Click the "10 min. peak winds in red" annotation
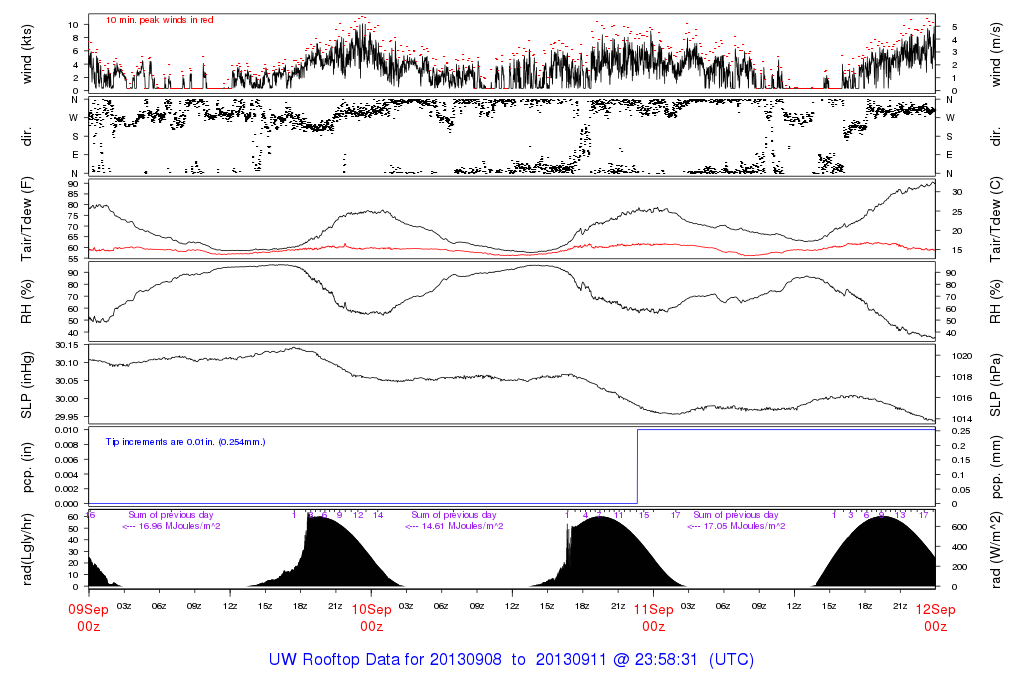The height and width of the screenshot is (700, 1024). tap(159, 20)
